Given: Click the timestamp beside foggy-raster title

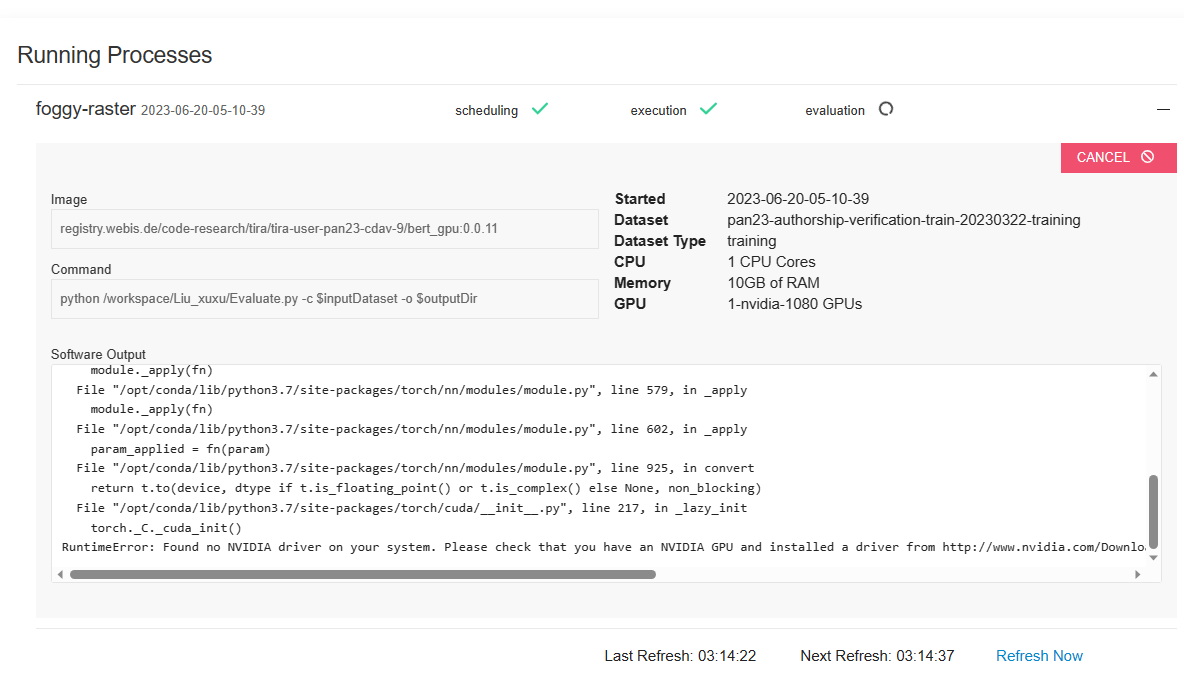Looking at the screenshot, I should click(203, 110).
